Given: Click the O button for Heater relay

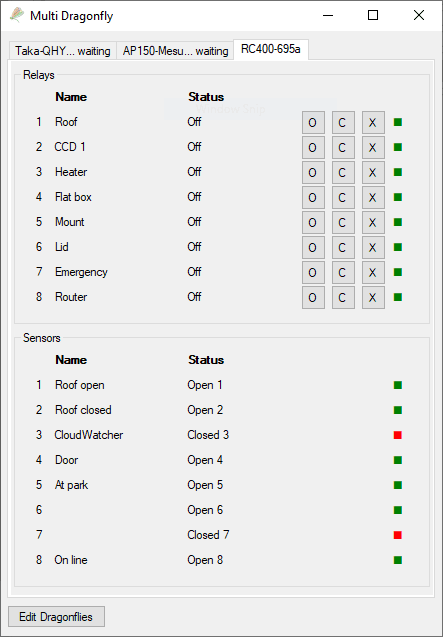Looking at the screenshot, I should 313,172.
